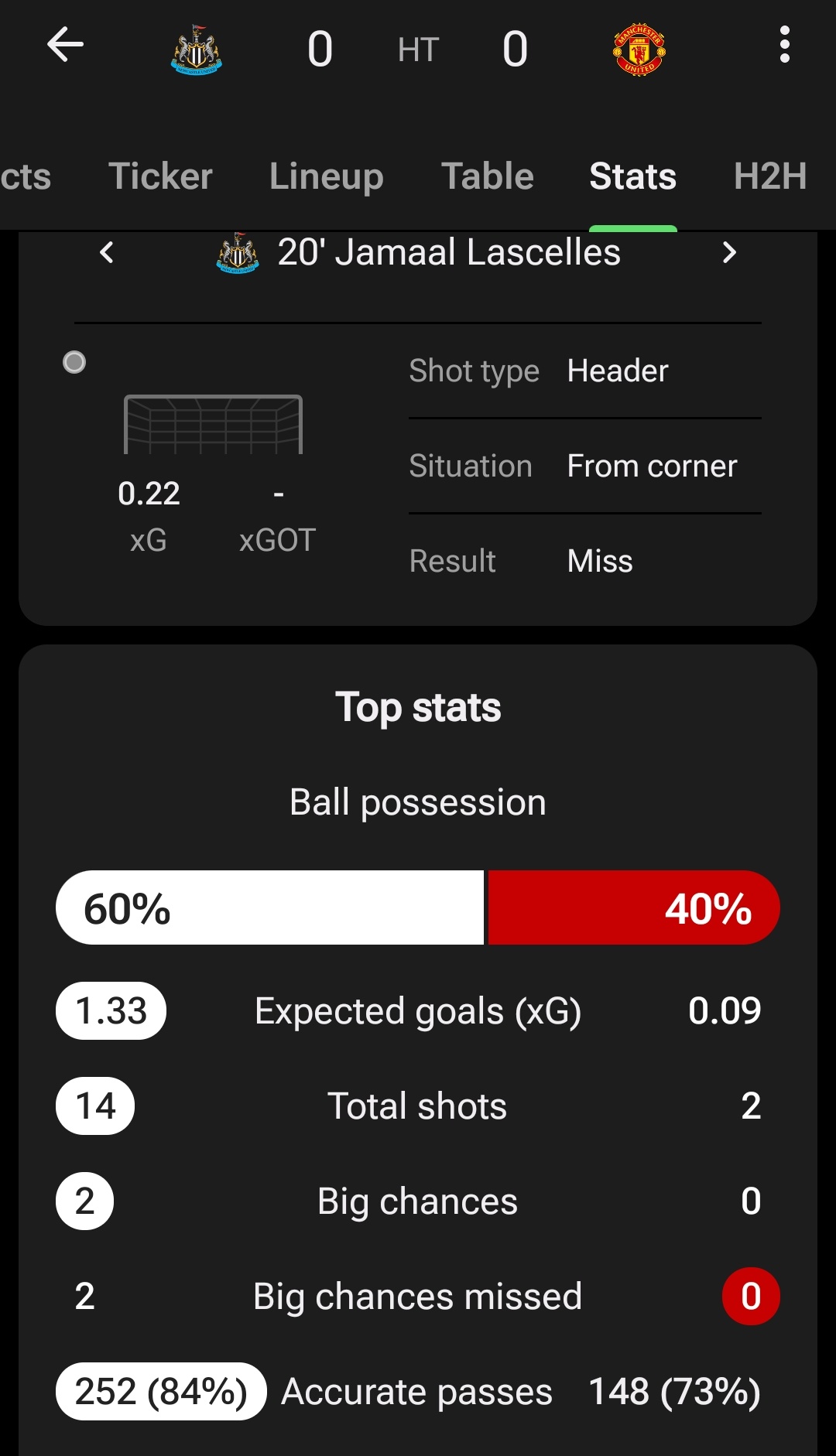The width and height of the screenshot is (836, 1456).
Task: Tap the Manchester United crest in header
Action: 639,50
